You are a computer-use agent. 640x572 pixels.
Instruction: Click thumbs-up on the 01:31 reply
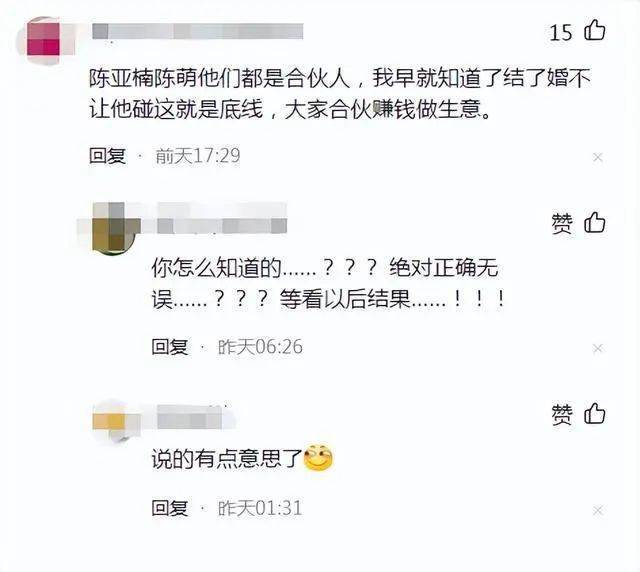coord(594,413)
